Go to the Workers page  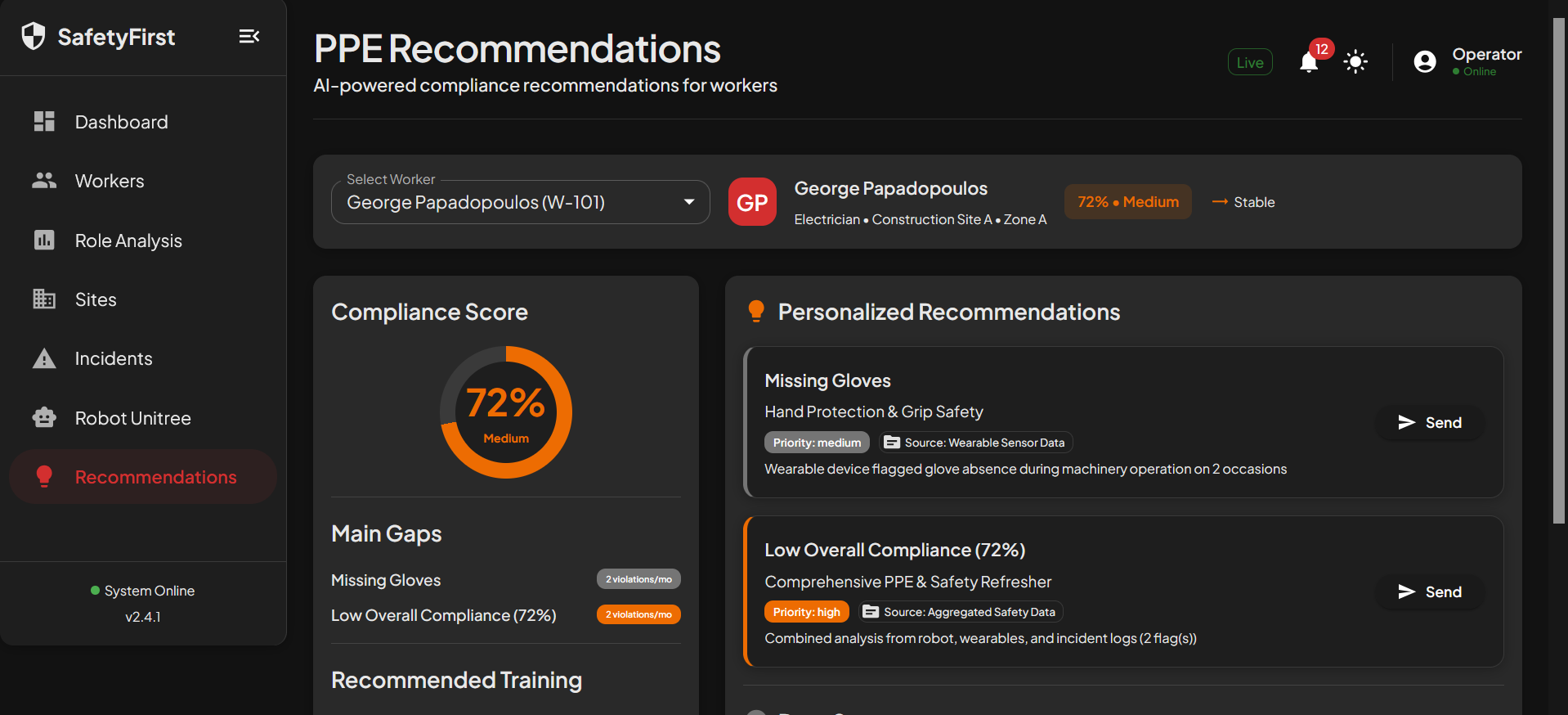point(143,181)
